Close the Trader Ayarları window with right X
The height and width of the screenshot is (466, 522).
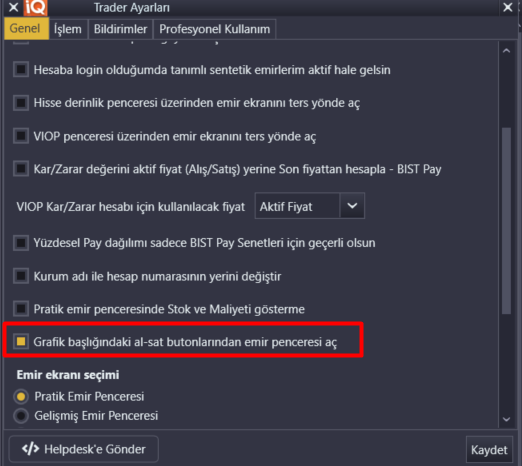508,7
